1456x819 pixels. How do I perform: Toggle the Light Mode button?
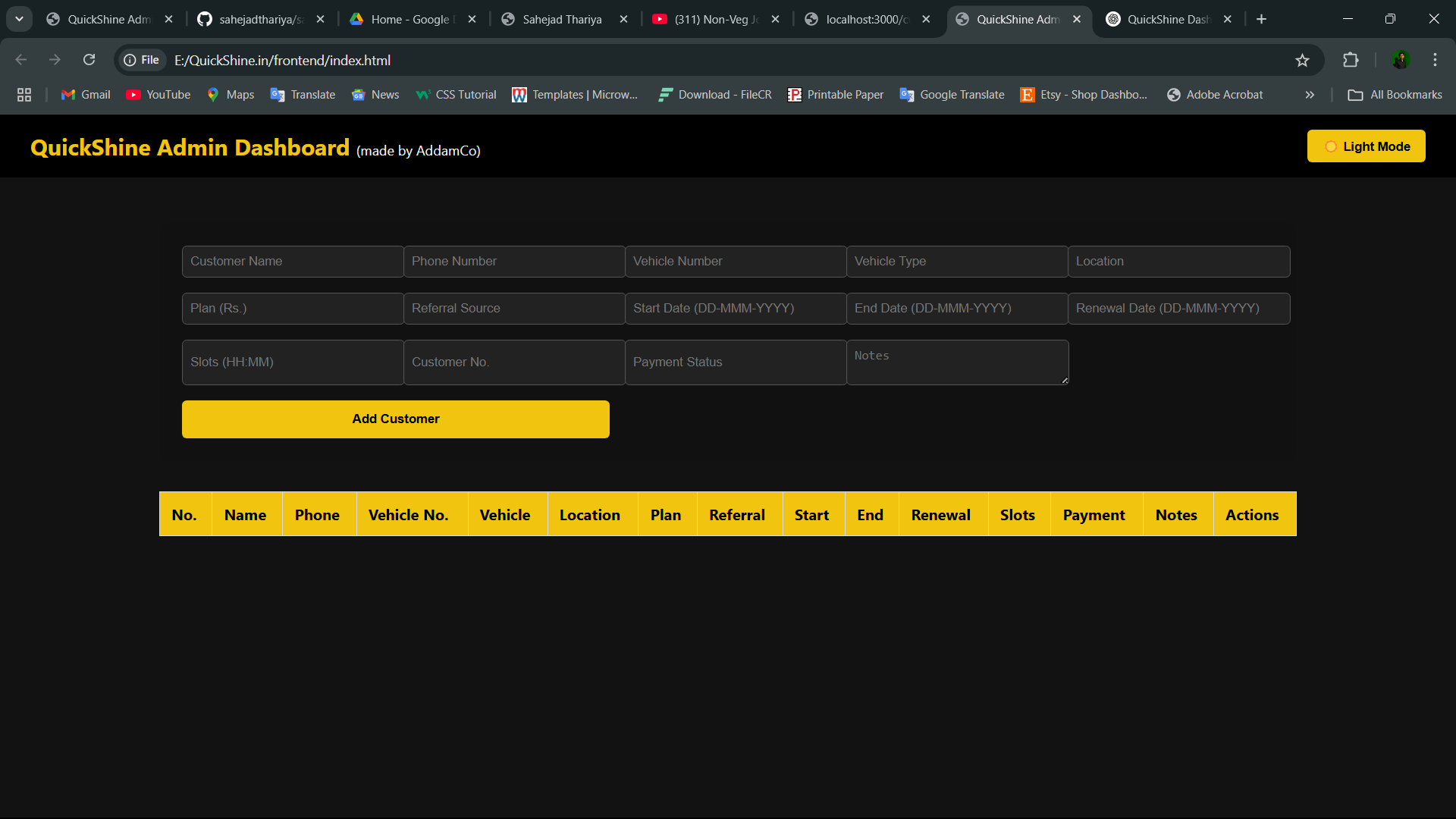(x=1366, y=146)
